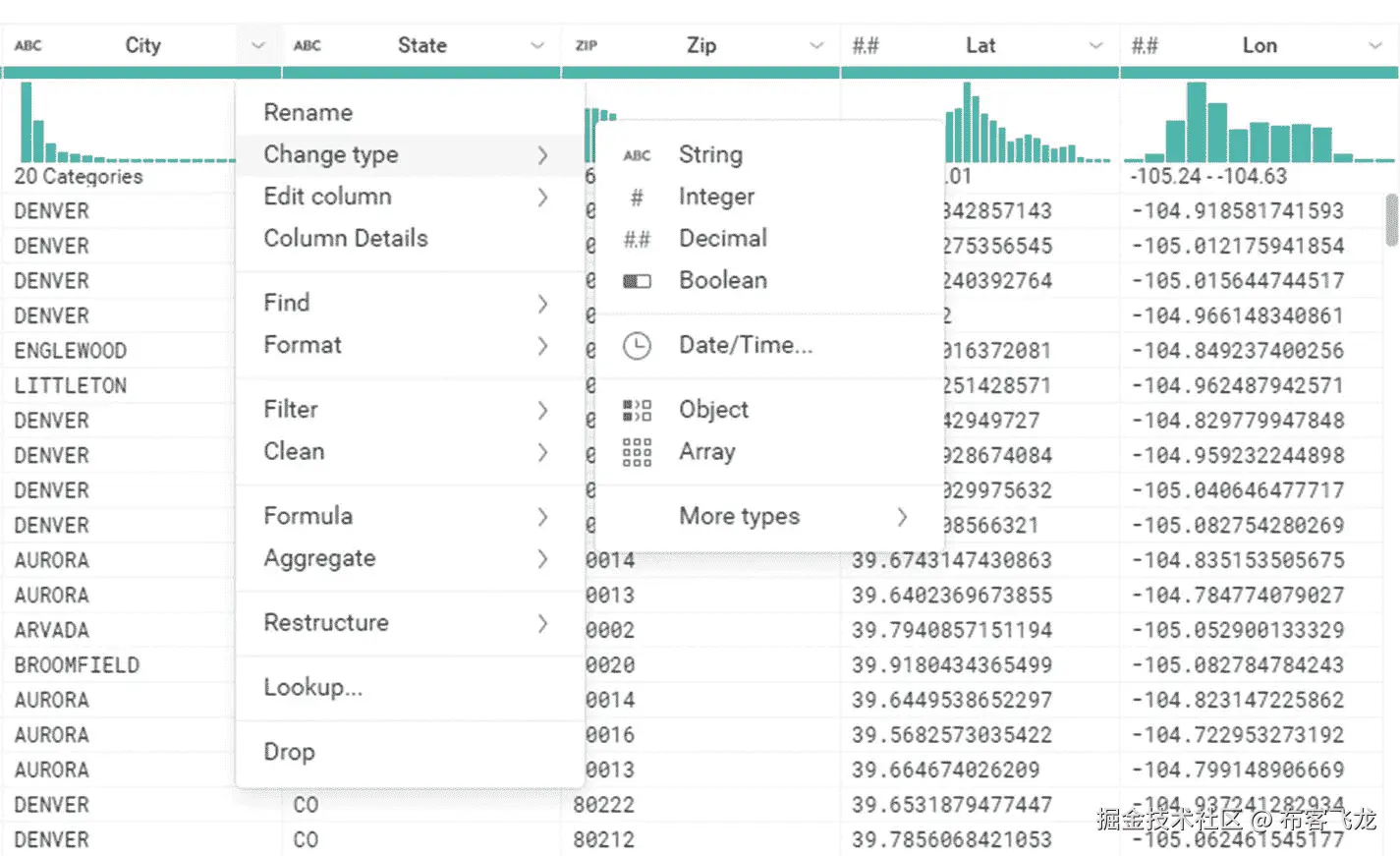Image resolution: width=1400 pixels, height=856 pixels.
Task: Select the ARVADA city cell
Action: click(52, 630)
